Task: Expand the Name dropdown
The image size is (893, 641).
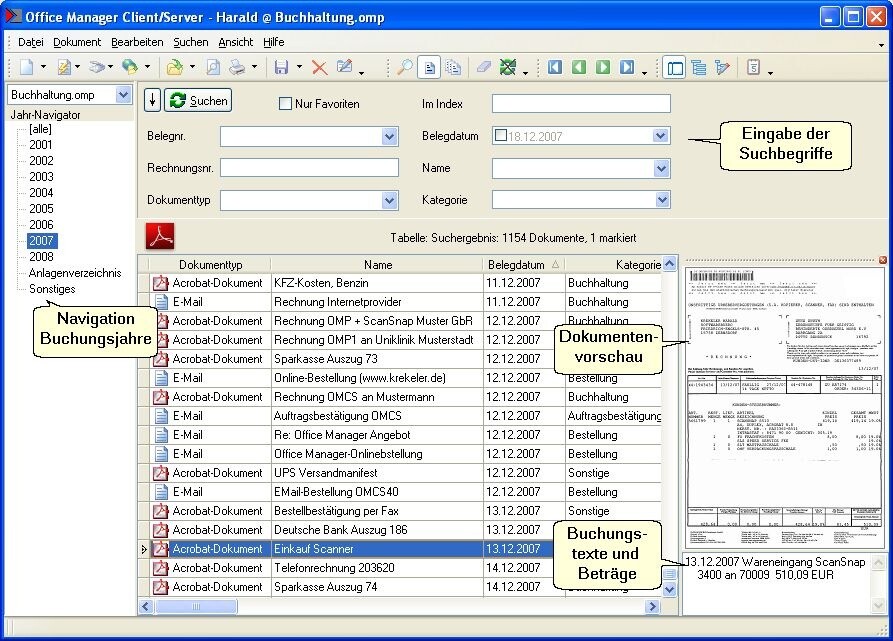Action: pos(661,169)
